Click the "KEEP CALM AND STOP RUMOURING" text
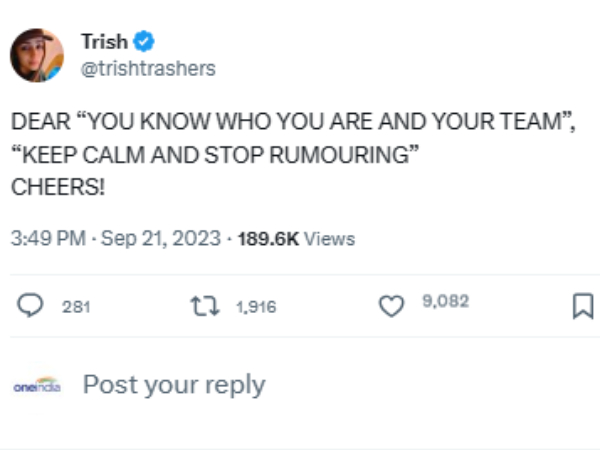The width and height of the screenshot is (600, 450). pos(213,158)
